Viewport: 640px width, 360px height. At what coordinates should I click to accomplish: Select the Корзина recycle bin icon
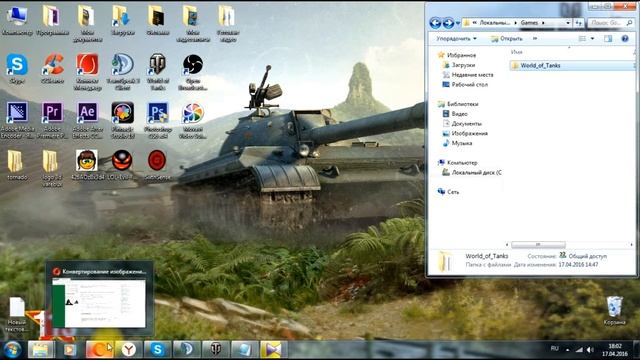[614, 310]
